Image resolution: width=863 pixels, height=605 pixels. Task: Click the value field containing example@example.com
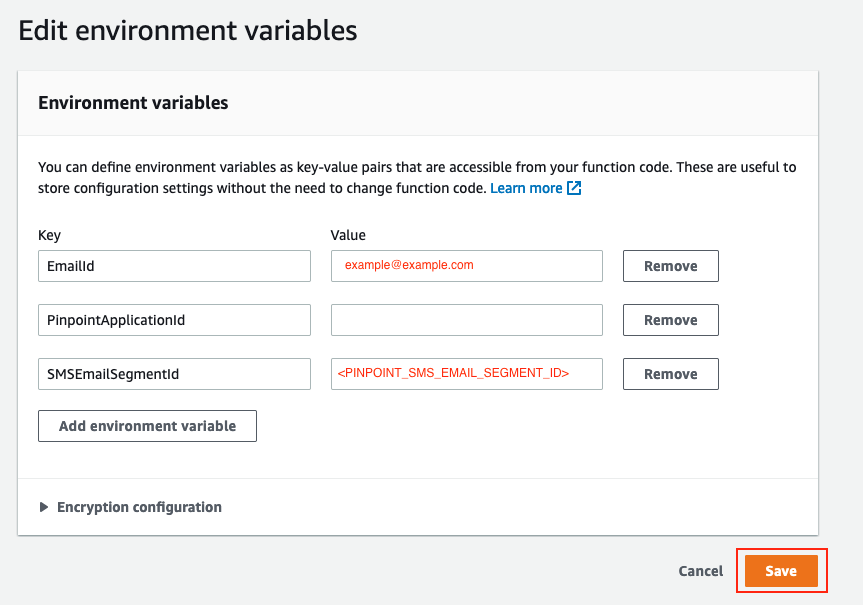(466, 265)
